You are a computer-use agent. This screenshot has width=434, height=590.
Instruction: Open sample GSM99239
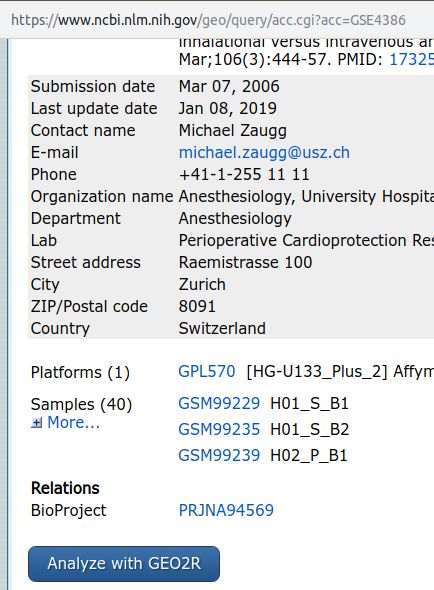pyautogui.click(x=219, y=455)
